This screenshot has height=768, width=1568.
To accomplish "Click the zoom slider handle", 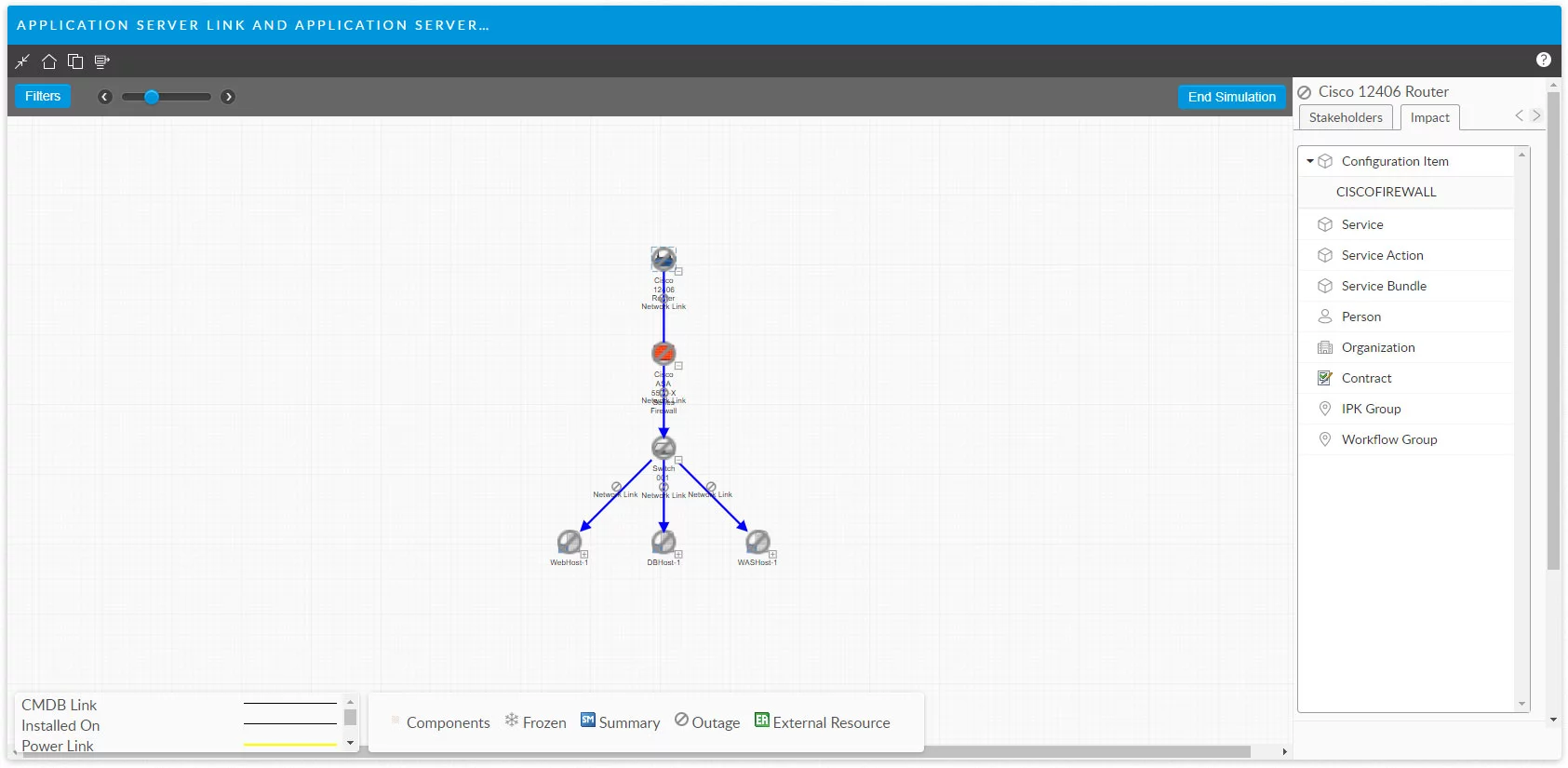I will pyautogui.click(x=152, y=97).
